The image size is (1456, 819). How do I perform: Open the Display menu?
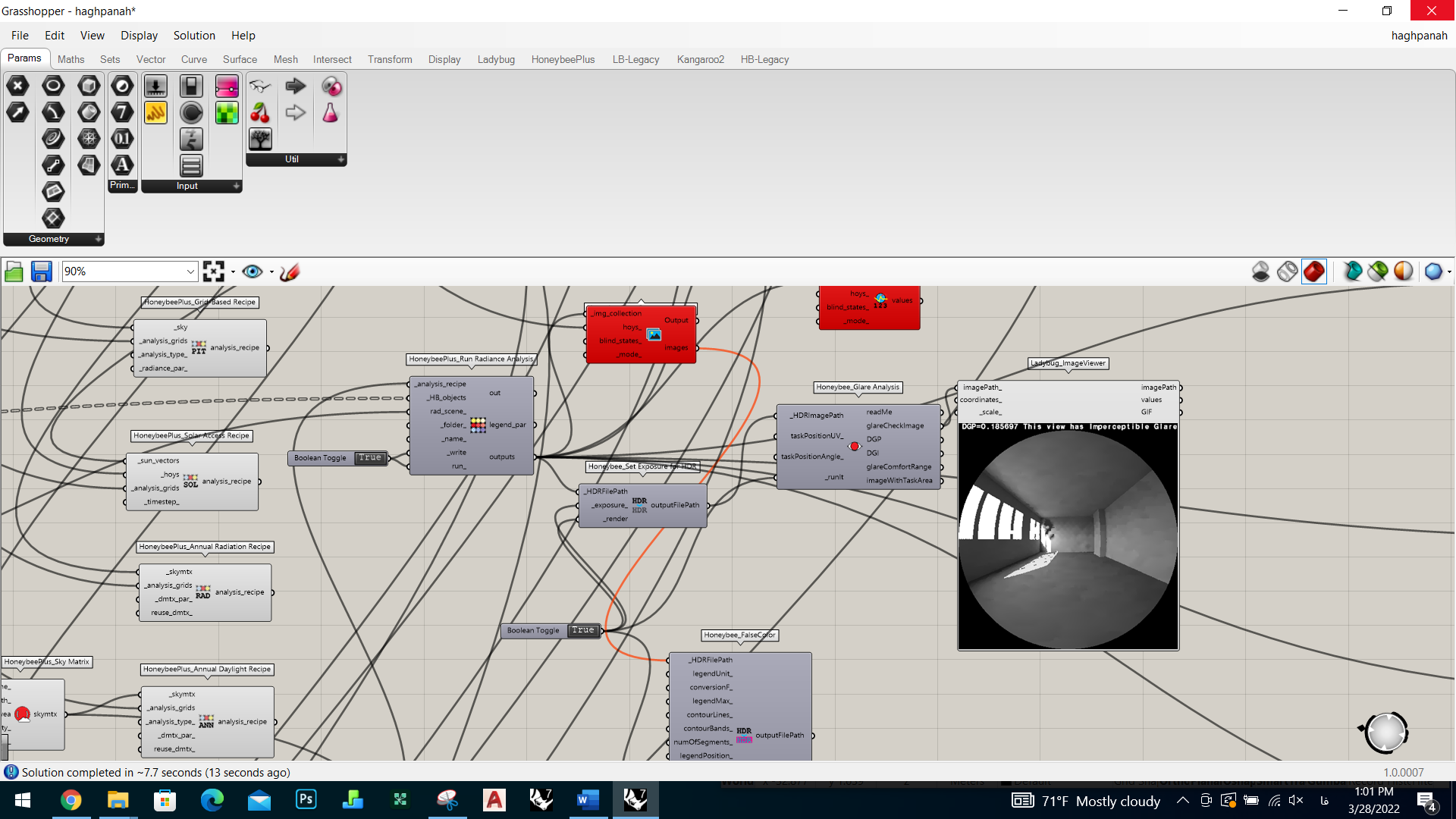[139, 36]
